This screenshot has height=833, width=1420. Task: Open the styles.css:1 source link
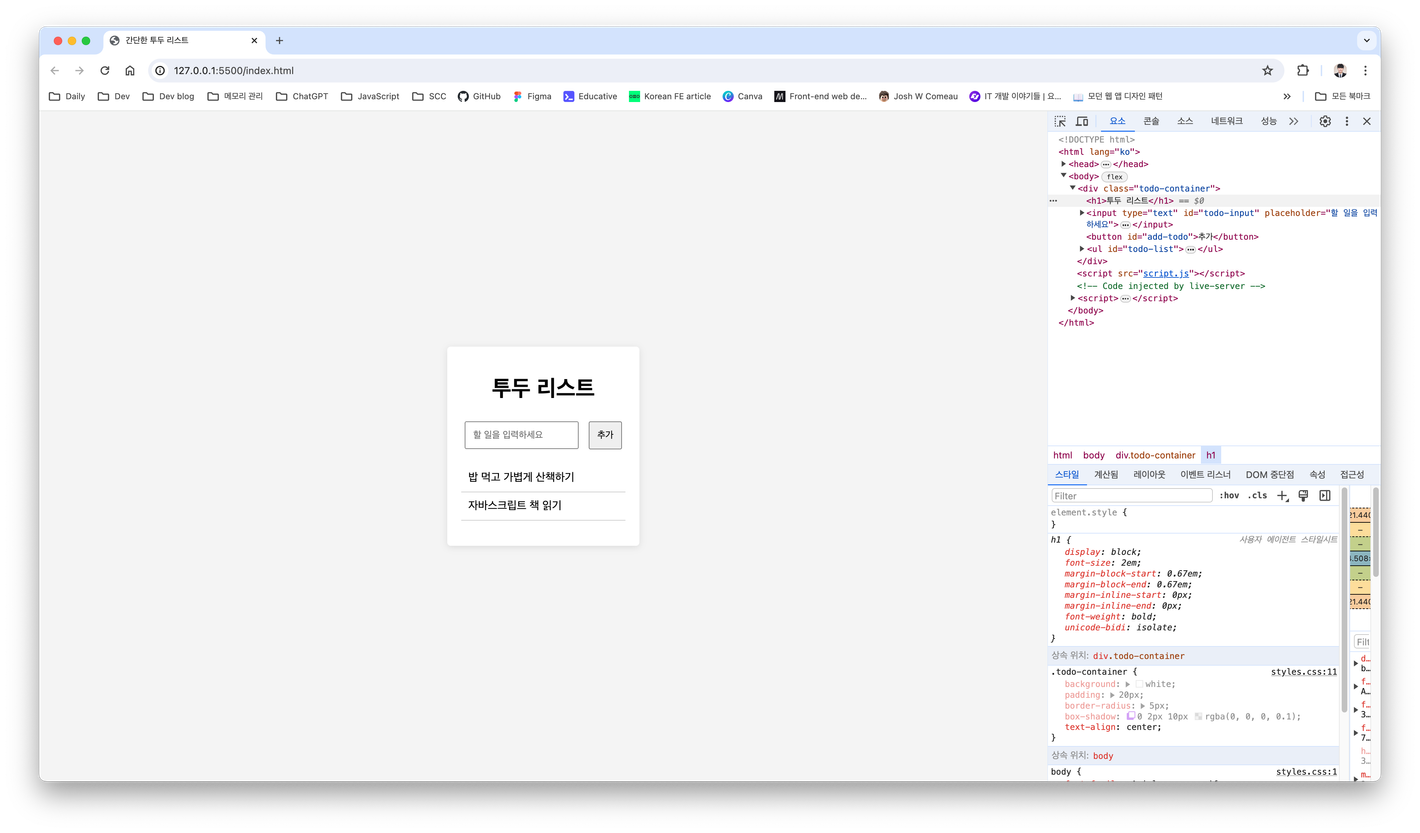click(1307, 772)
